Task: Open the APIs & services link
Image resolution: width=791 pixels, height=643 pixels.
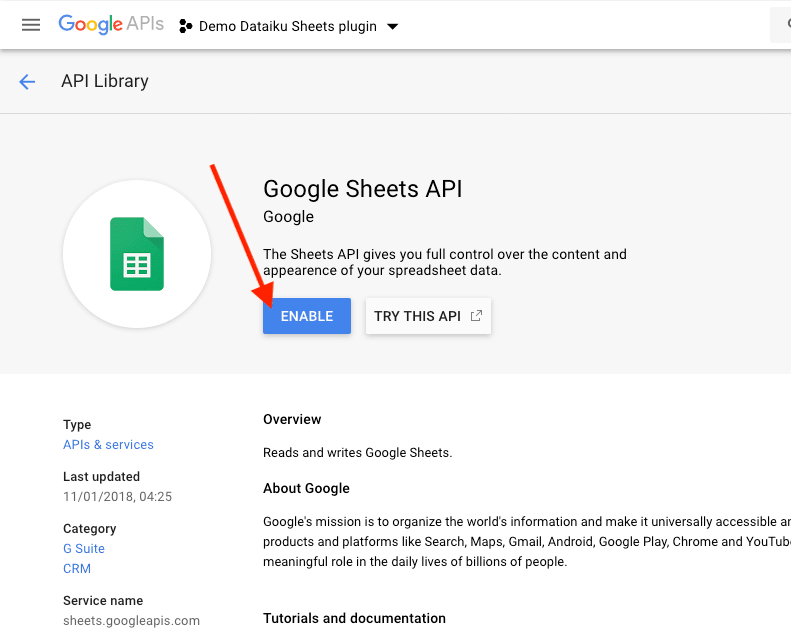Action: [x=108, y=444]
